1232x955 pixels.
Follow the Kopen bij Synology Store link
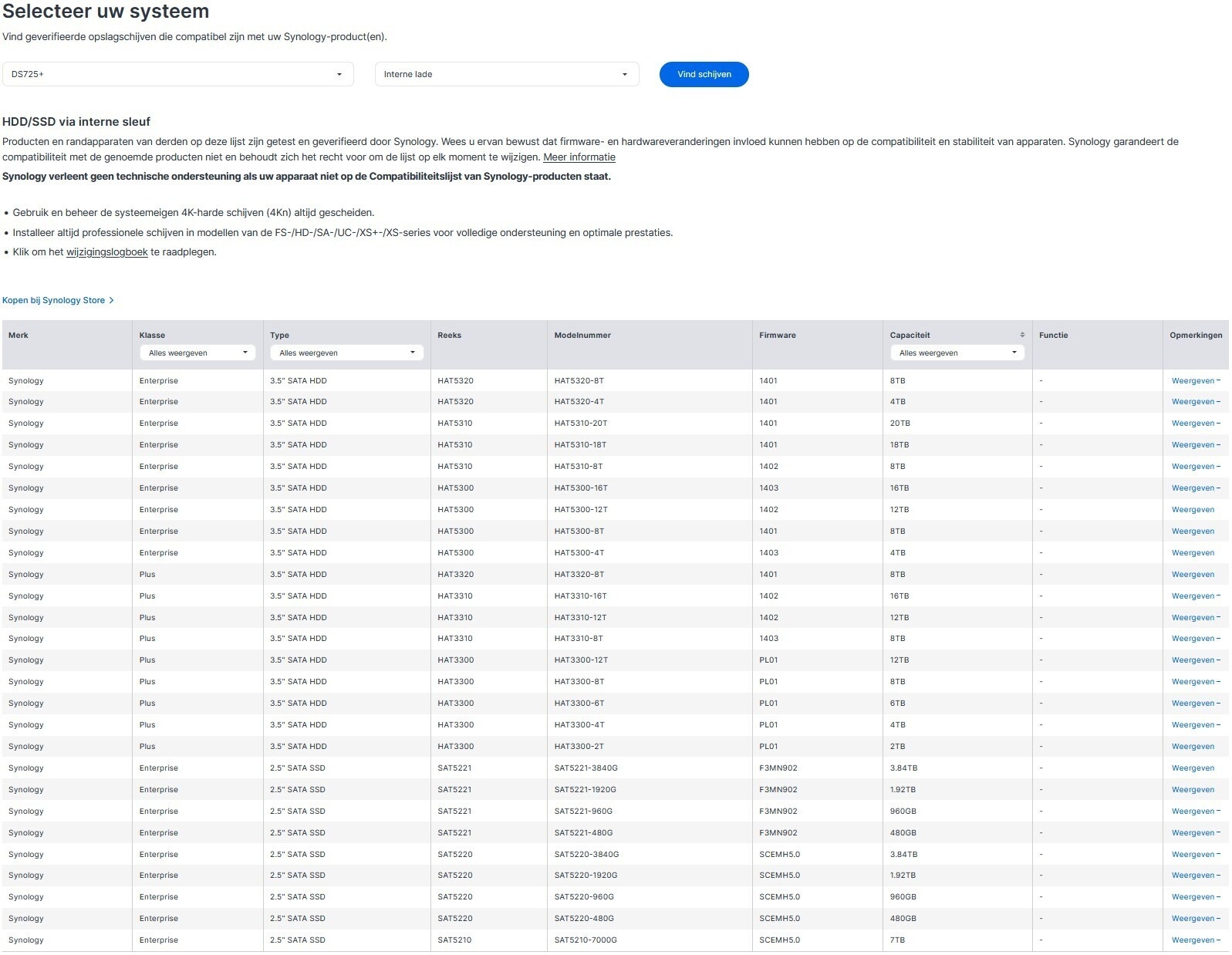58,300
